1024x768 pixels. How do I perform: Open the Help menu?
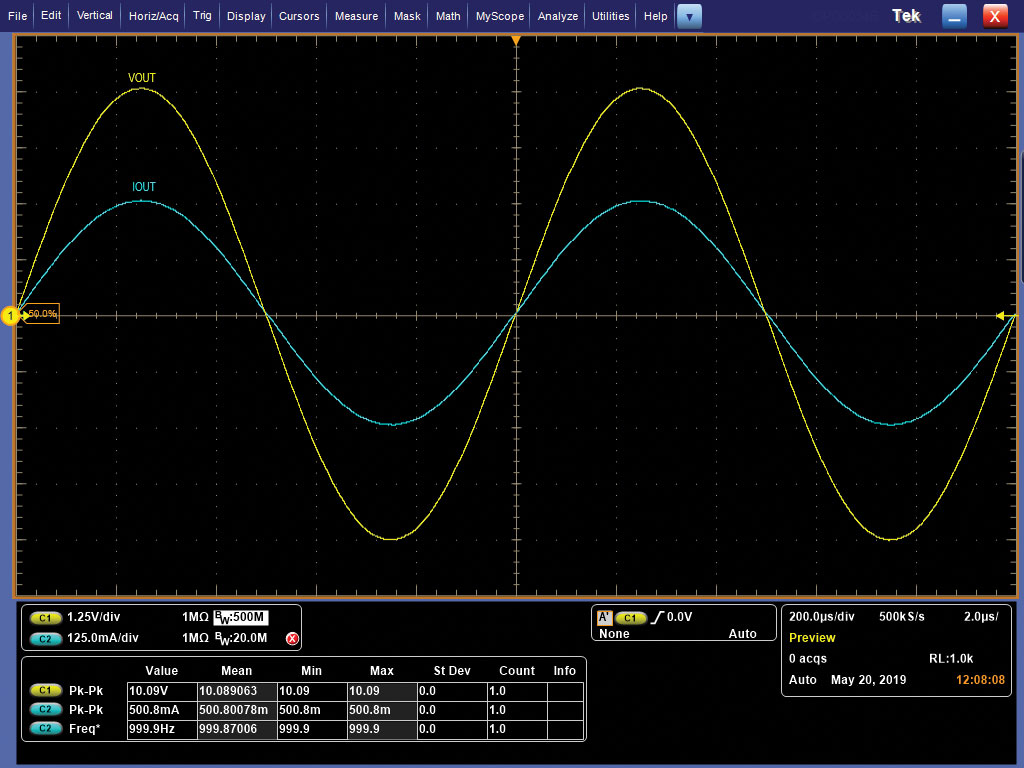pyautogui.click(x=655, y=16)
